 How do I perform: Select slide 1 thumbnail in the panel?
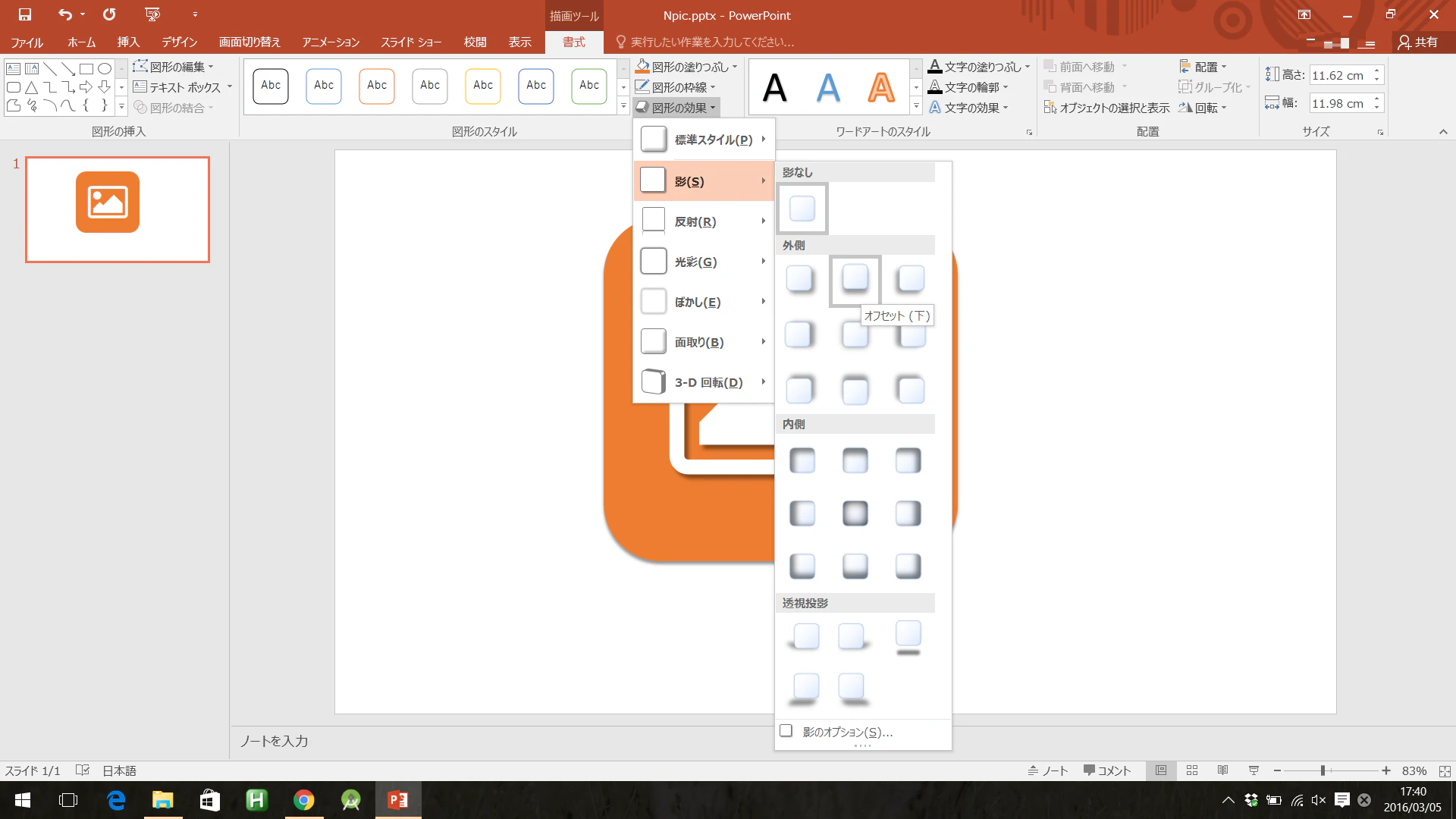[118, 209]
